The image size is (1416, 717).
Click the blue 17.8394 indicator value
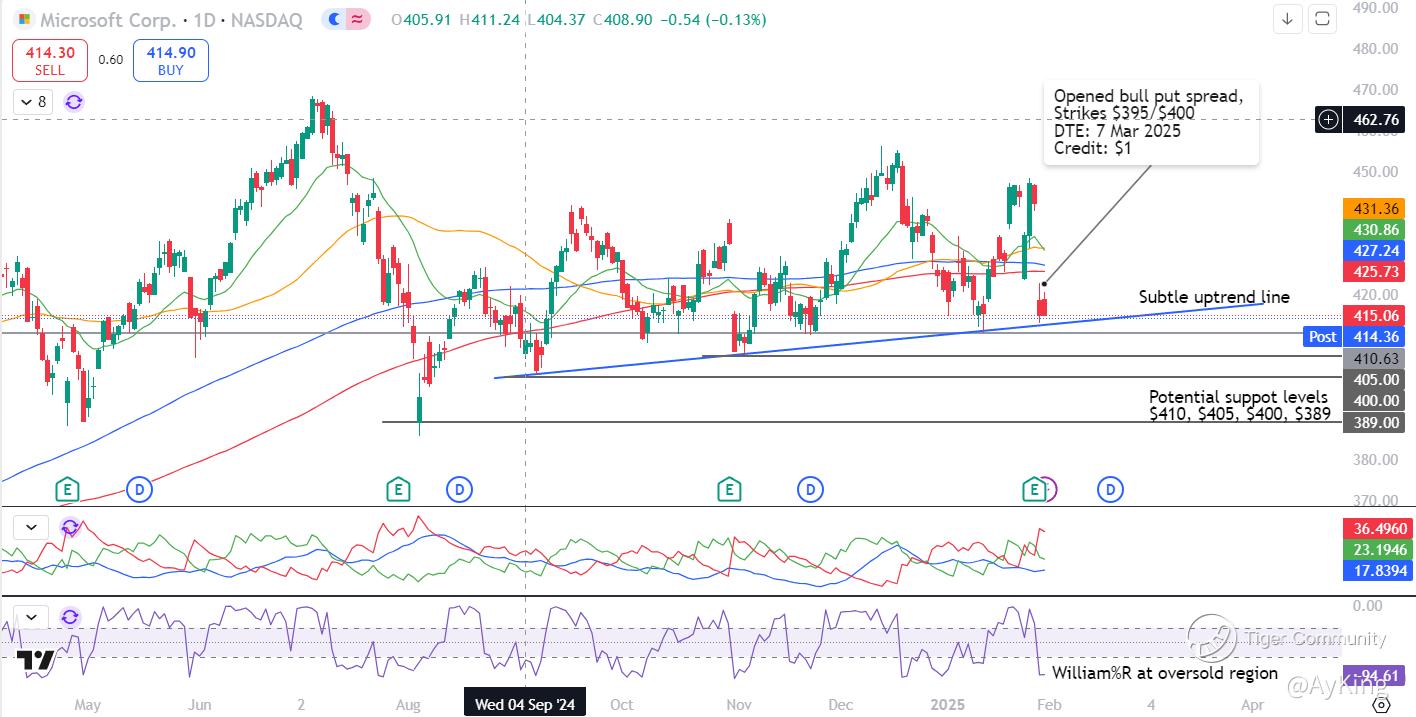1378,571
